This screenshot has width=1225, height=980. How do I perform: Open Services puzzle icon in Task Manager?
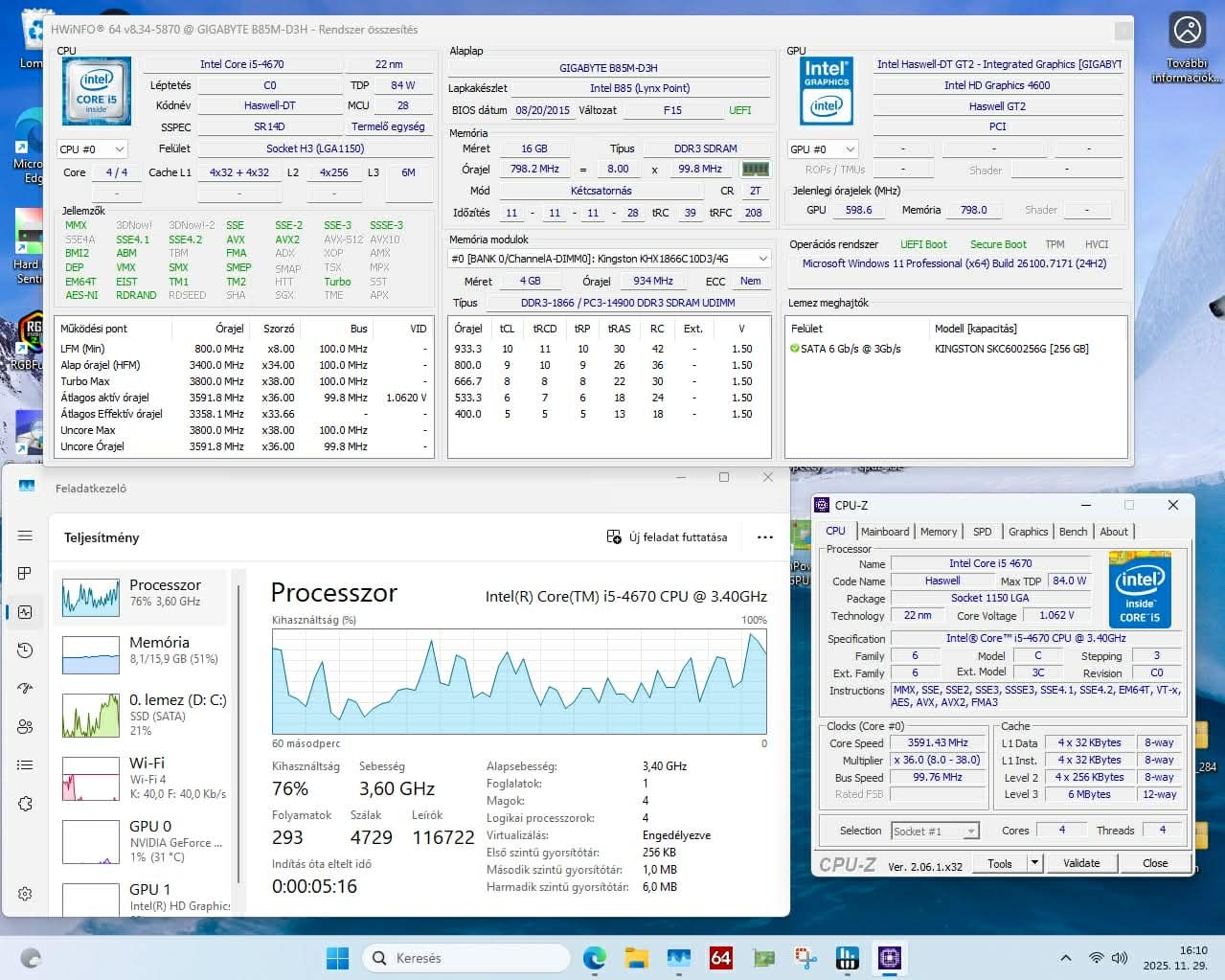(25, 803)
